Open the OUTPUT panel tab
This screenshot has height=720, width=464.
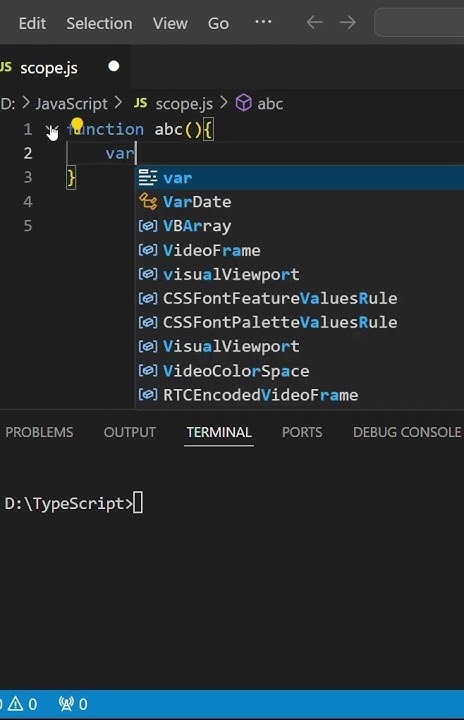130,432
